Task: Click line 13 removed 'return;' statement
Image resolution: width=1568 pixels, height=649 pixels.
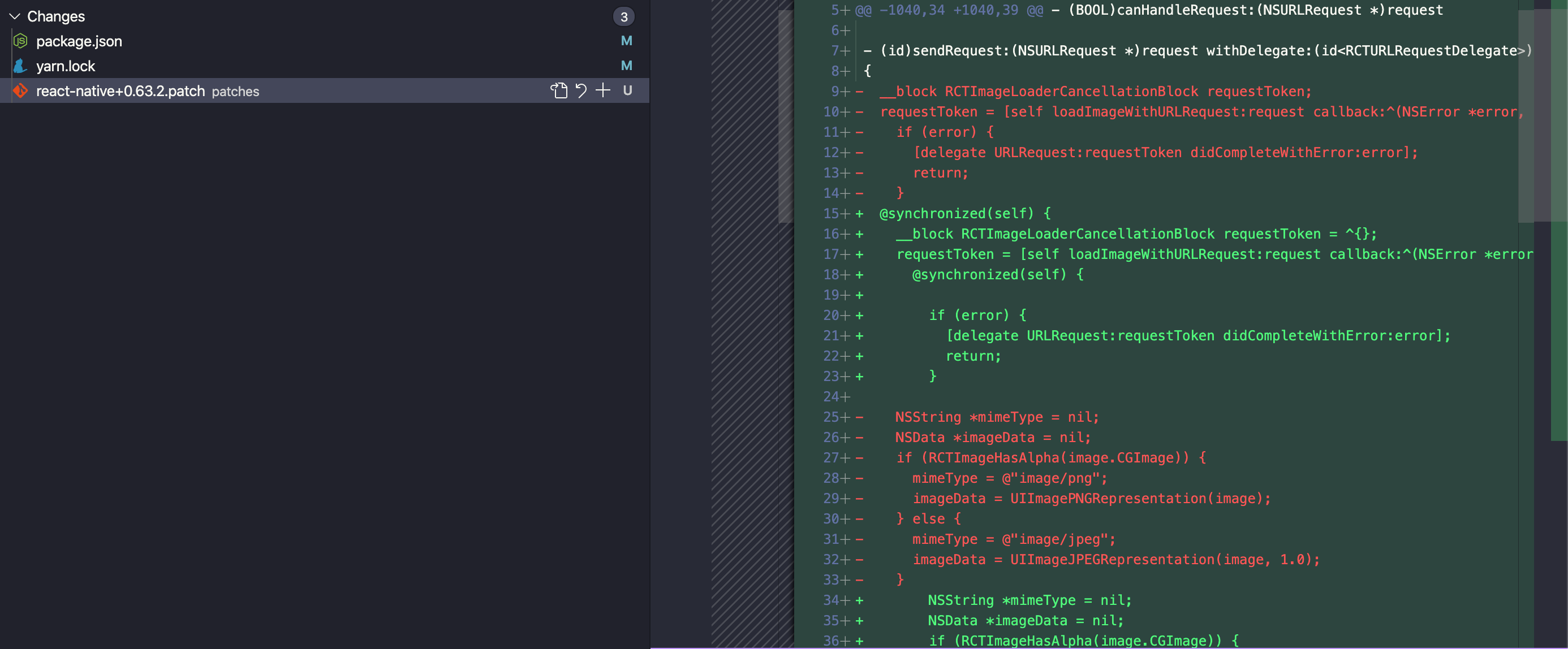Action: 941,173
